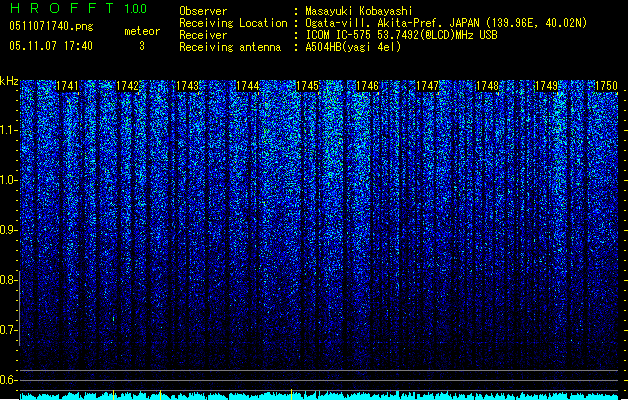Screen dimensions: 629x400
Task: Click the 'Receiving Location' label
Action: (x=233, y=23)
